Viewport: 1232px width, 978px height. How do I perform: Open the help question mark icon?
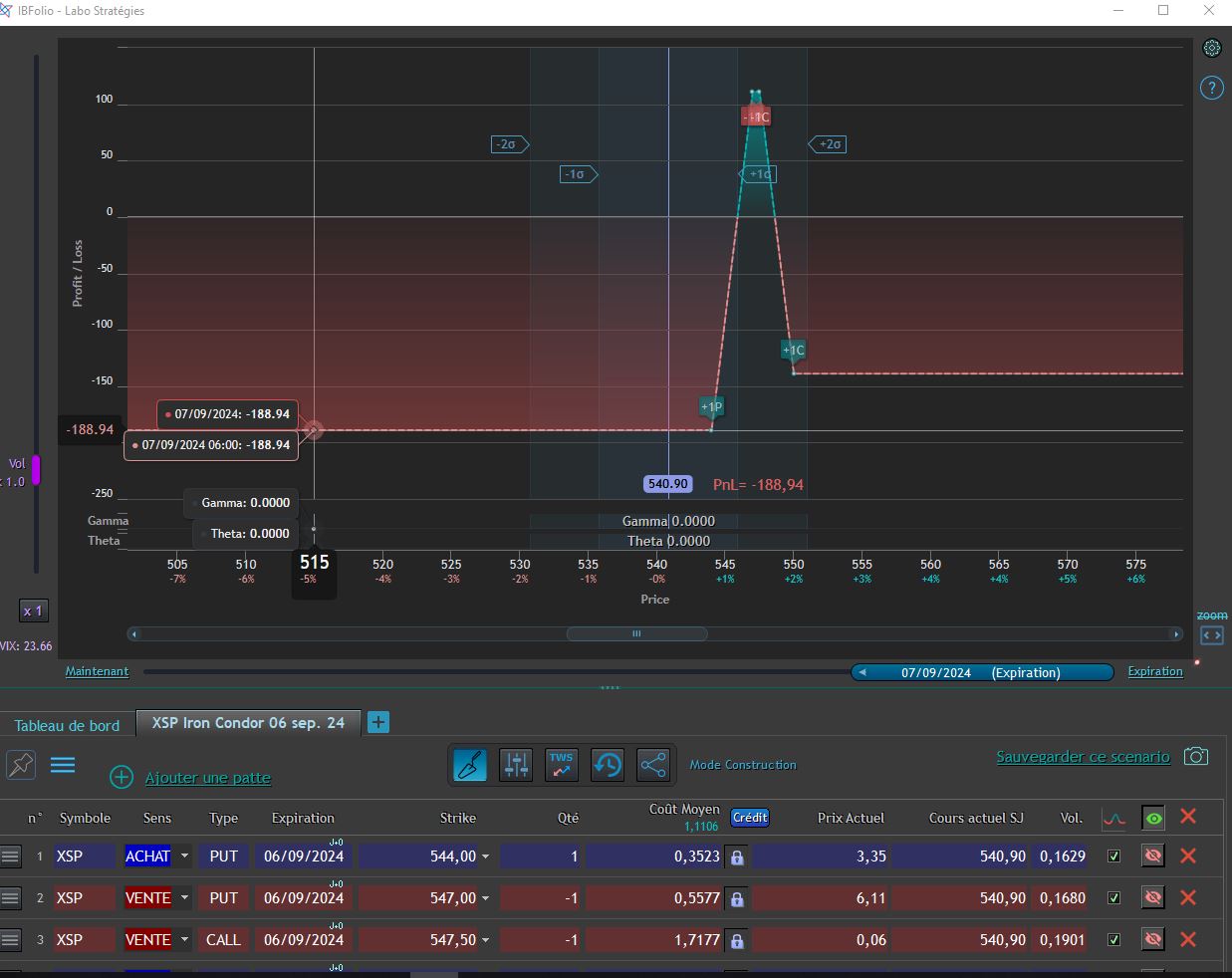pos(1211,88)
